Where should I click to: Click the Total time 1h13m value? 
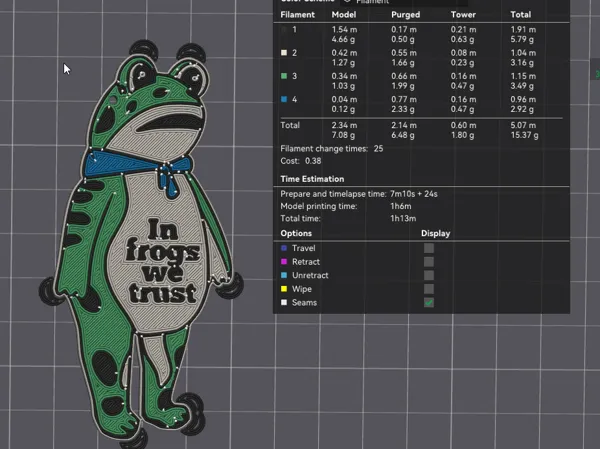tap(403, 219)
